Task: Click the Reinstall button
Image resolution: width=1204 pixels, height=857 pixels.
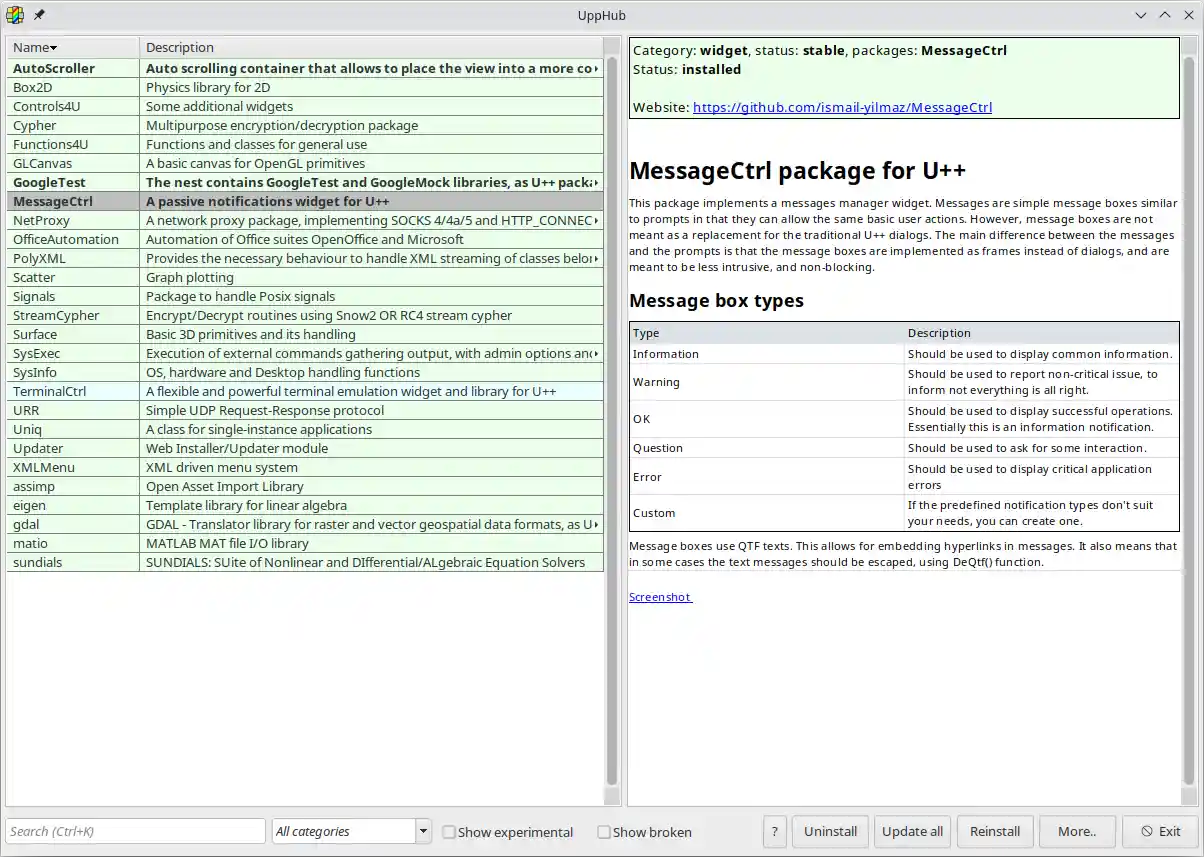Action: click(995, 831)
